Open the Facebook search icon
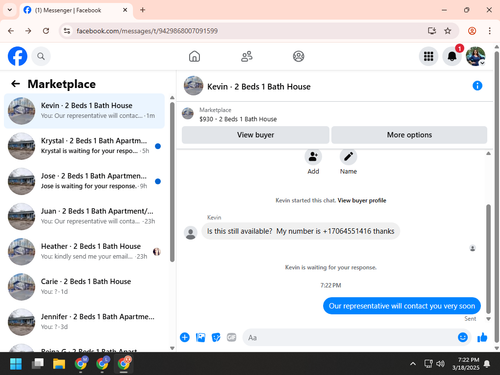This screenshot has height=375, width=500. (x=41, y=56)
